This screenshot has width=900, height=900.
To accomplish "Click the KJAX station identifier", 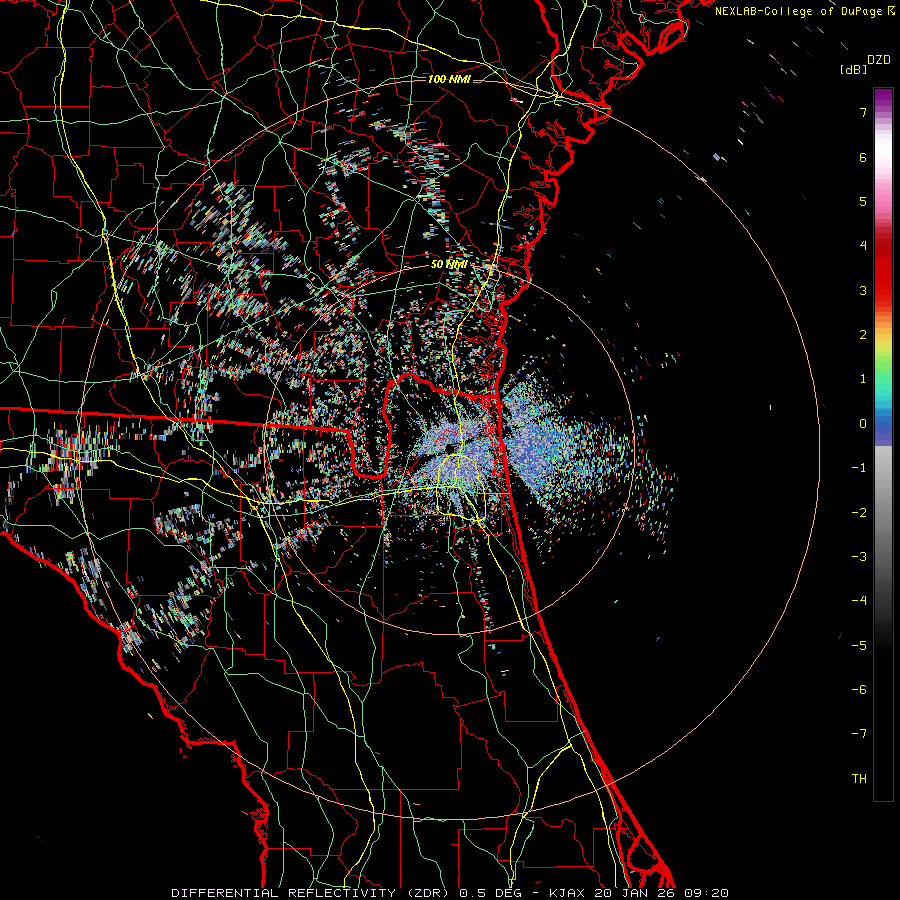I will coord(567,893).
